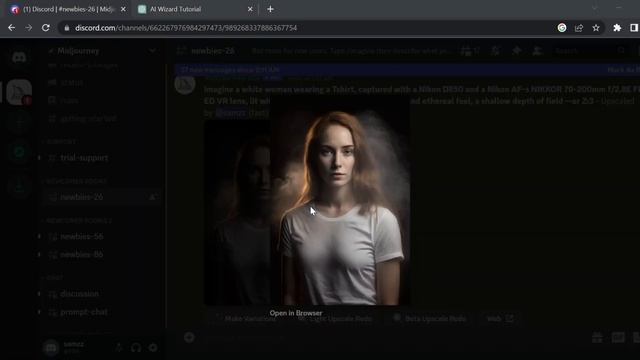The width and height of the screenshot is (640, 360).
Task: Select the Midjourney server icon
Action: click(19, 92)
